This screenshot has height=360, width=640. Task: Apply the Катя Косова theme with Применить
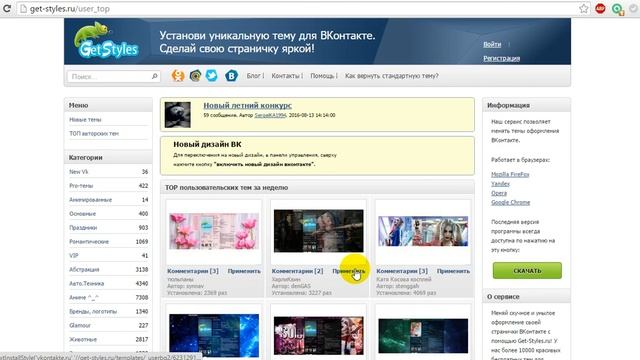(x=453, y=271)
